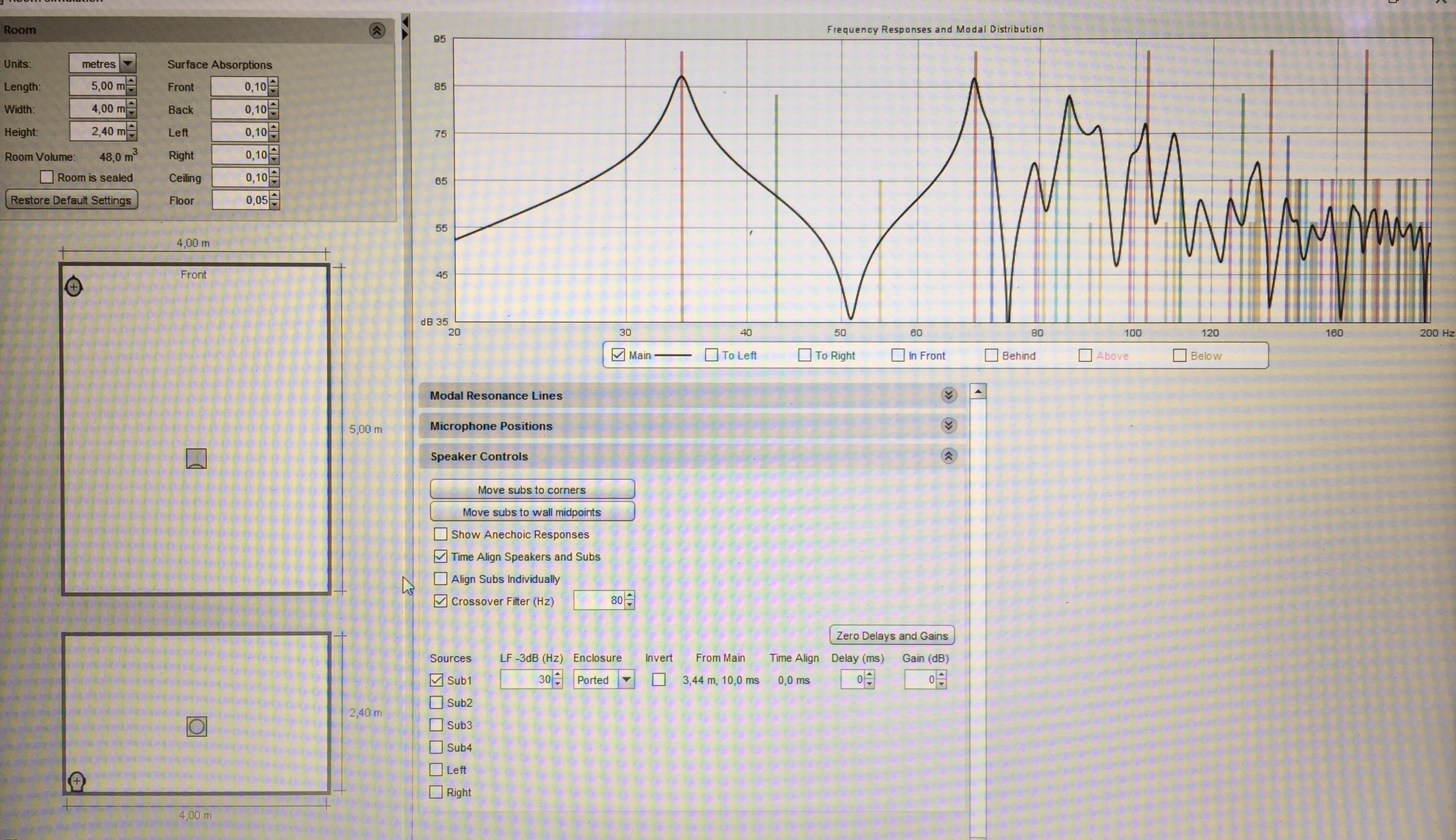Click the room Length input field
Viewport: 1456px width, 840px height.
(x=97, y=86)
